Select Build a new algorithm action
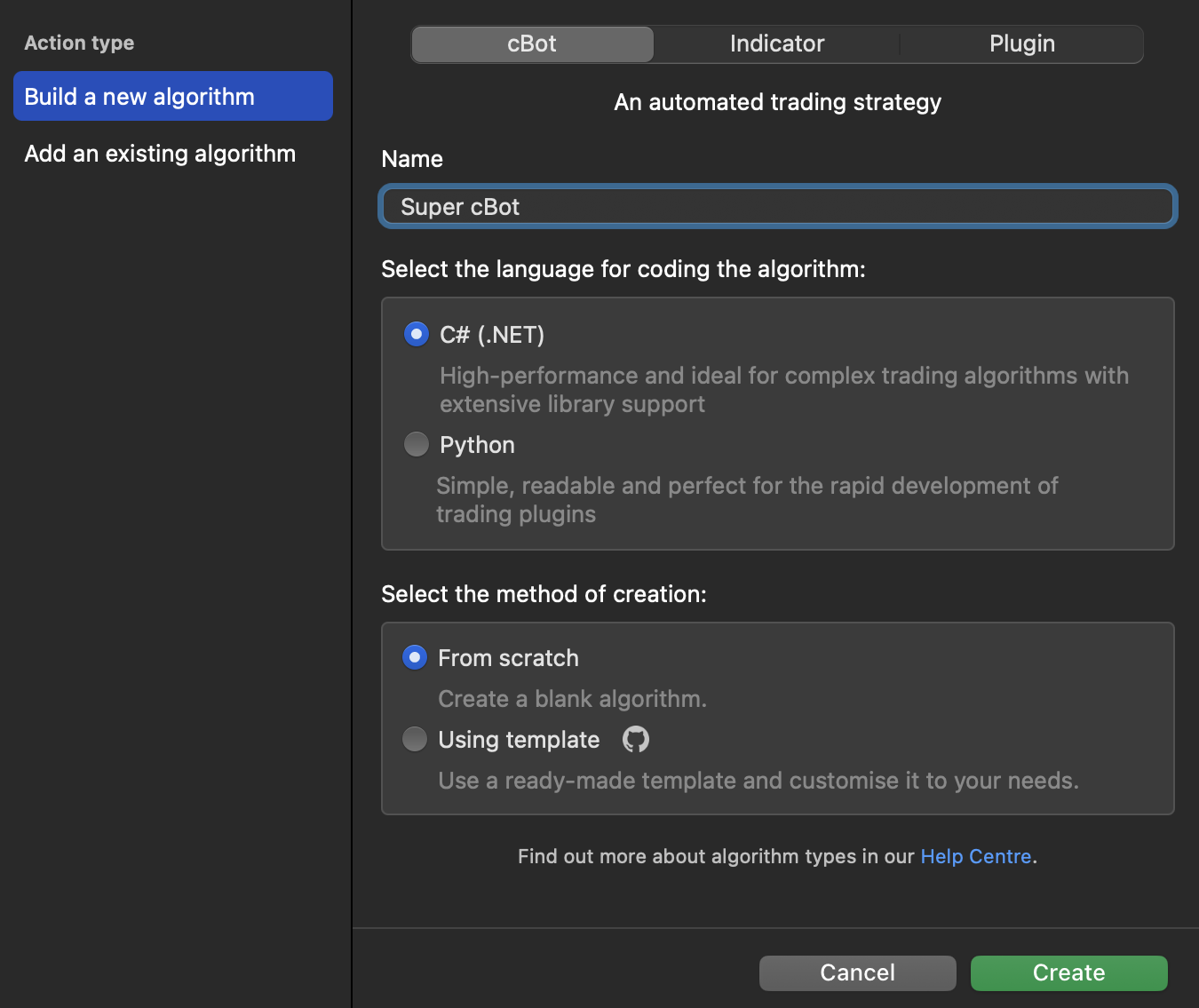 [173, 97]
